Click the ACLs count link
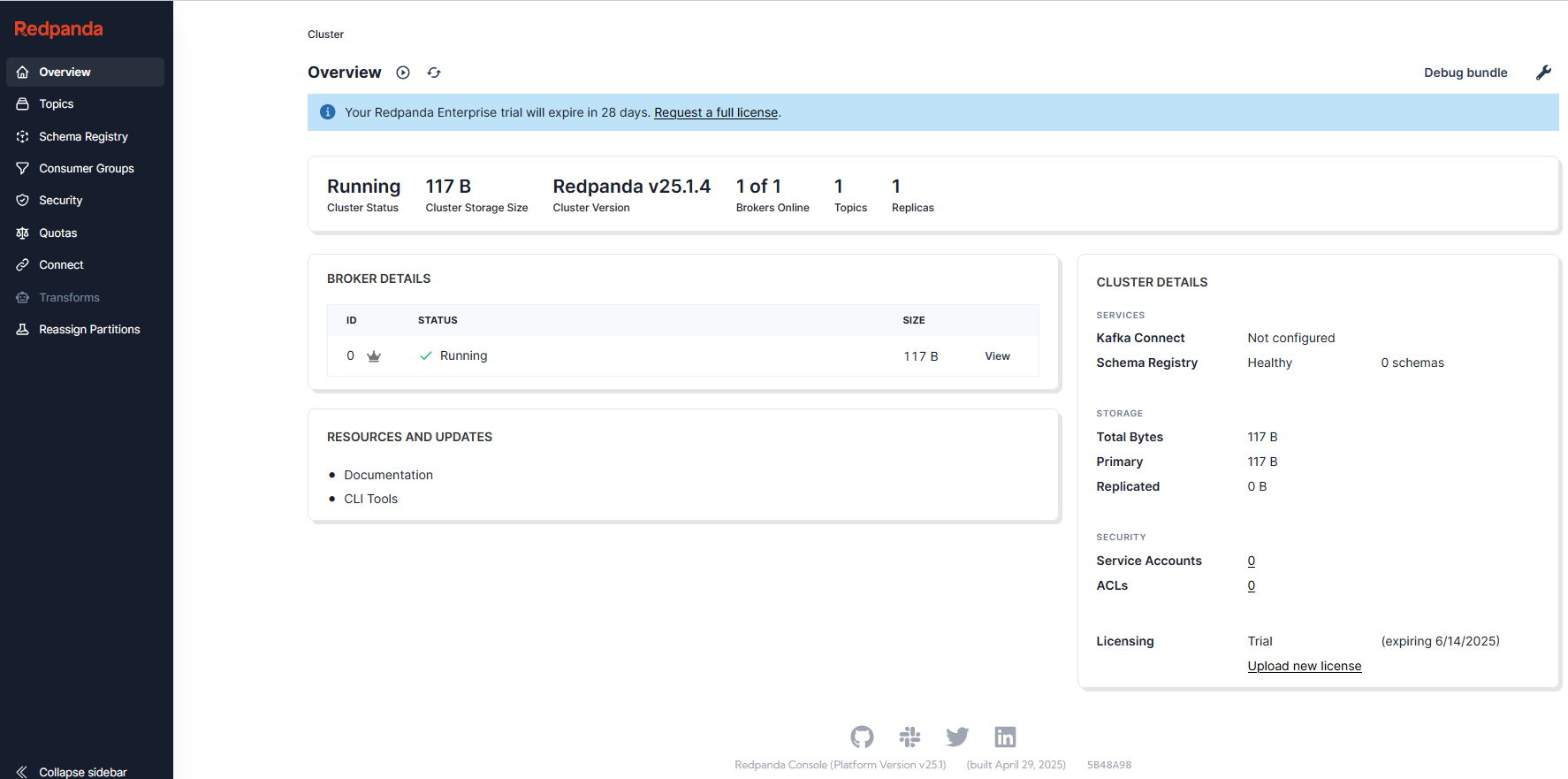Image resolution: width=1568 pixels, height=779 pixels. tap(1252, 585)
